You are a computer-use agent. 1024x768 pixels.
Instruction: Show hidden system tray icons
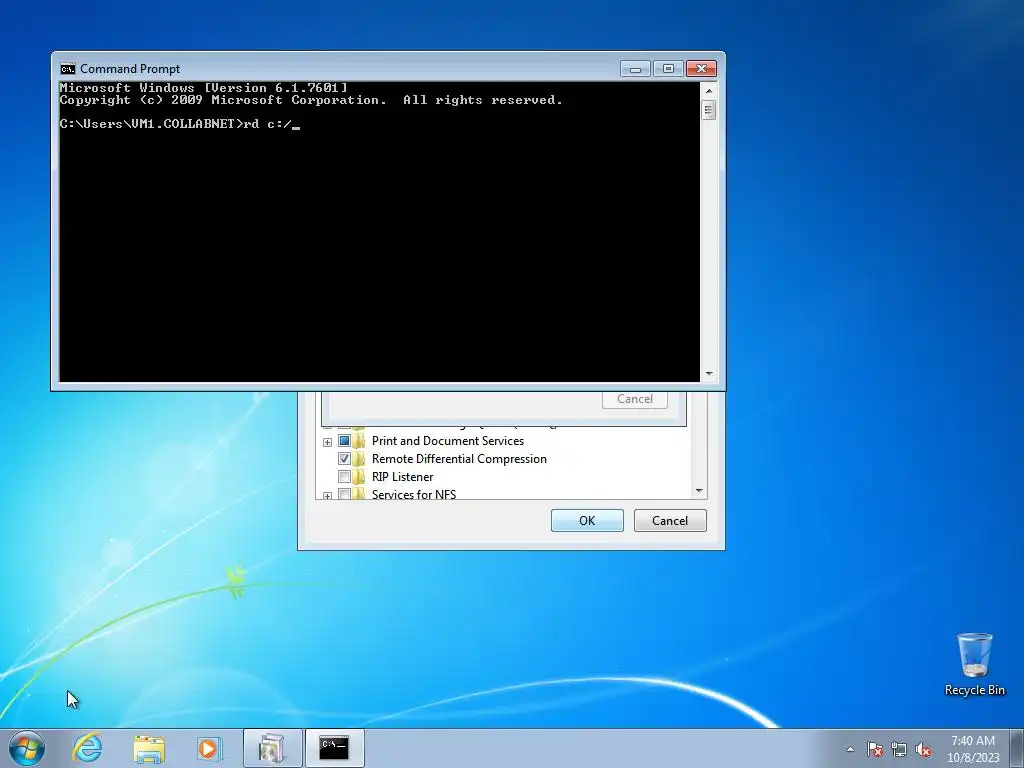coord(850,749)
